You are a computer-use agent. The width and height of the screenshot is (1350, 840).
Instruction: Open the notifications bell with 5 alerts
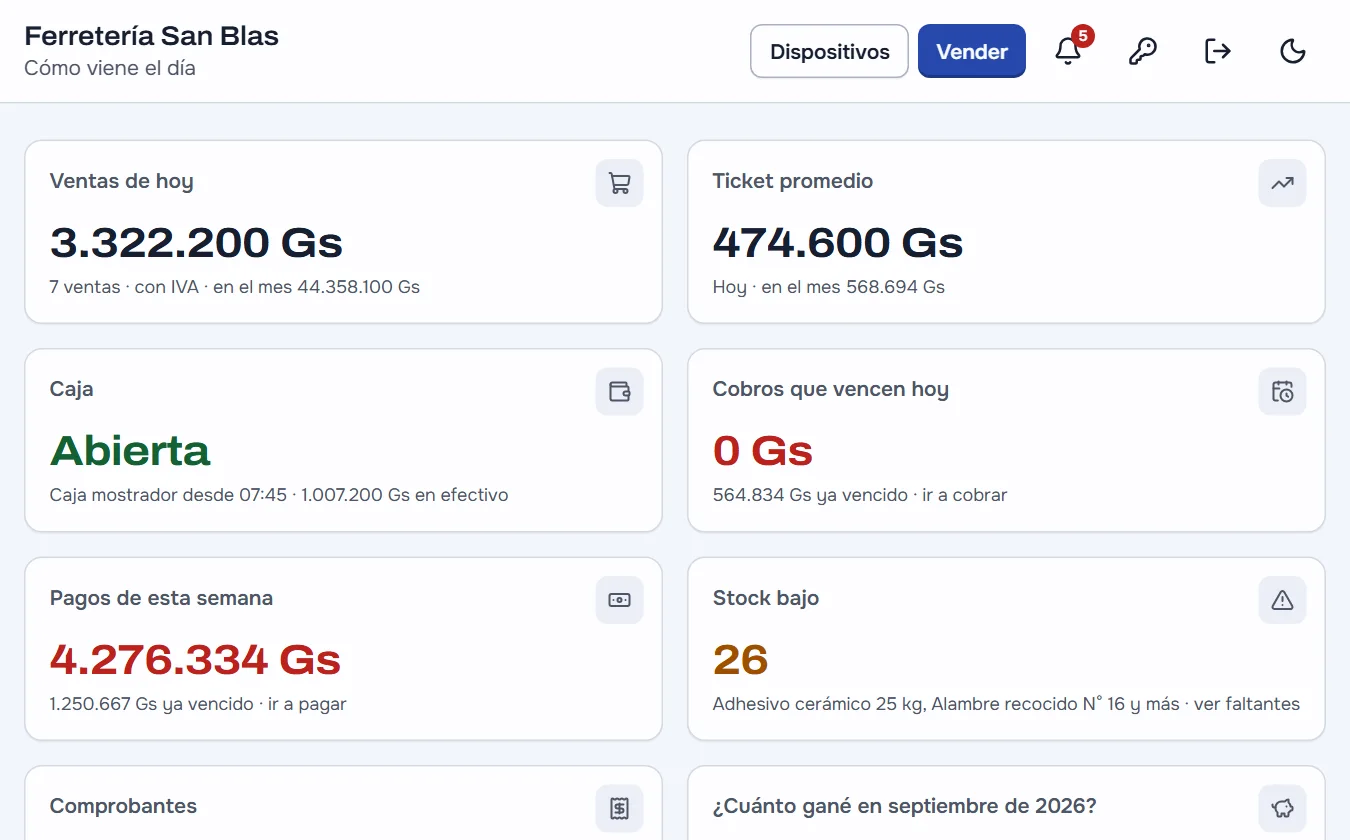(x=1068, y=51)
